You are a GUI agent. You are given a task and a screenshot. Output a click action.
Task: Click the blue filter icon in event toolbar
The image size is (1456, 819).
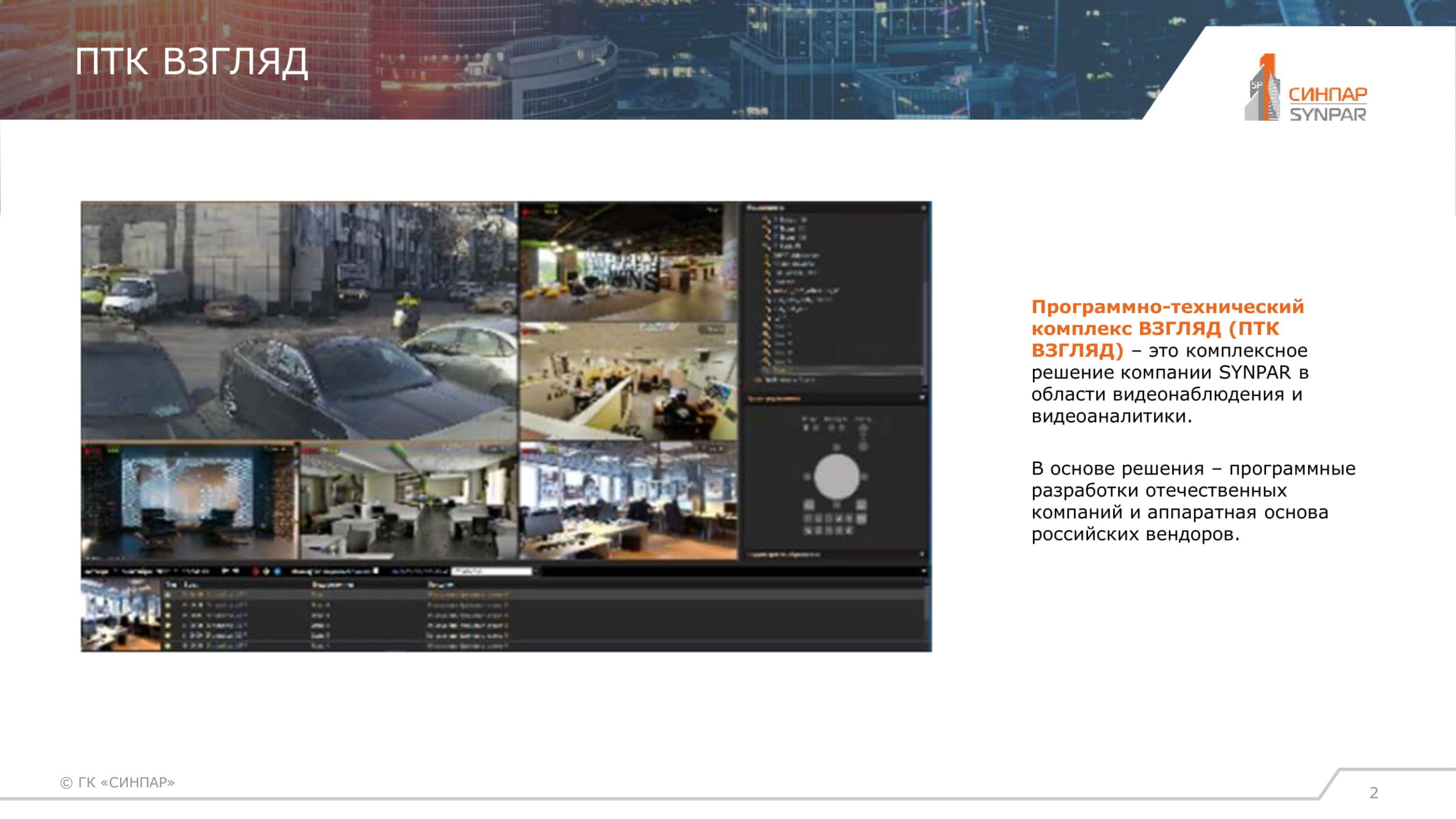(278, 571)
